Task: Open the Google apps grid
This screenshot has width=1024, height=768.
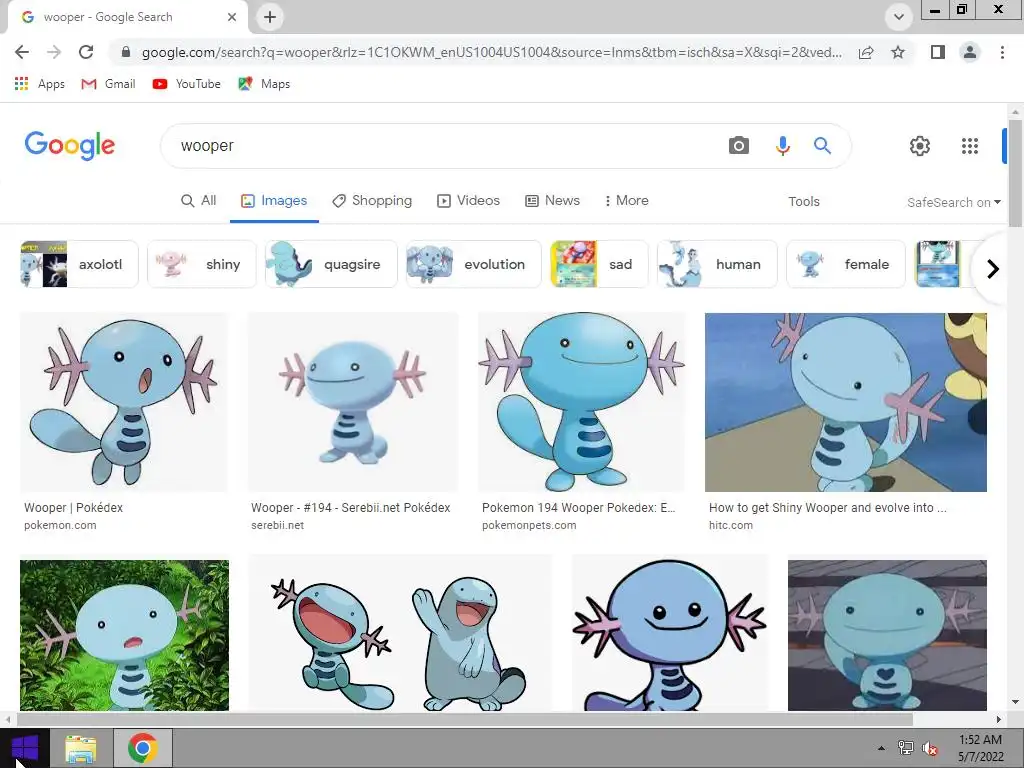Action: pos(970,146)
